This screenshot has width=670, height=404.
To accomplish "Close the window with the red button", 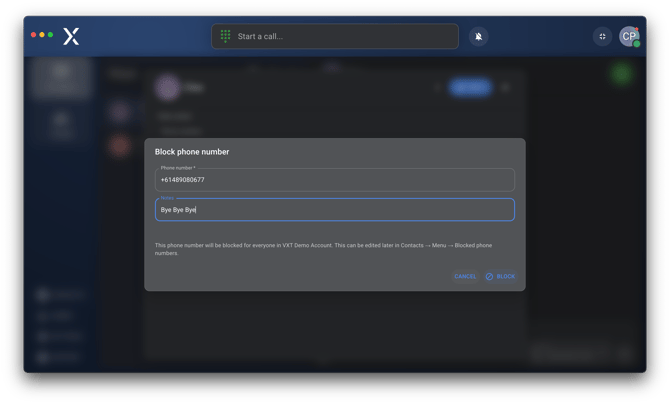I will tap(33, 35).
